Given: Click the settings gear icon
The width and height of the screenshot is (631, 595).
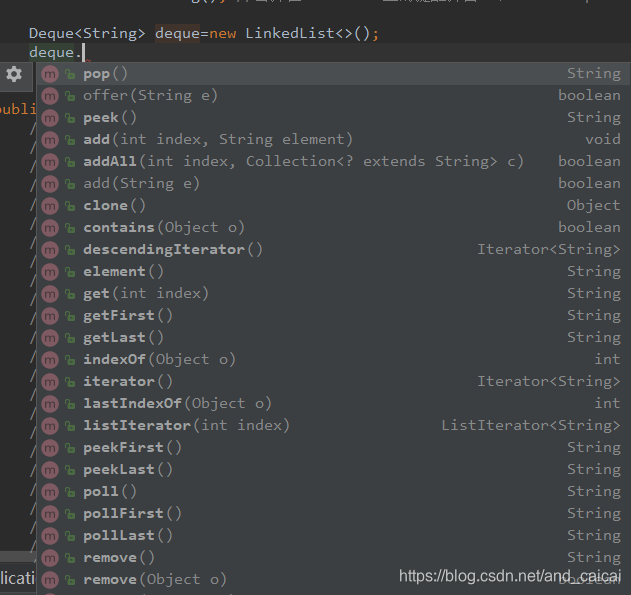Looking at the screenshot, I should [x=14, y=74].
